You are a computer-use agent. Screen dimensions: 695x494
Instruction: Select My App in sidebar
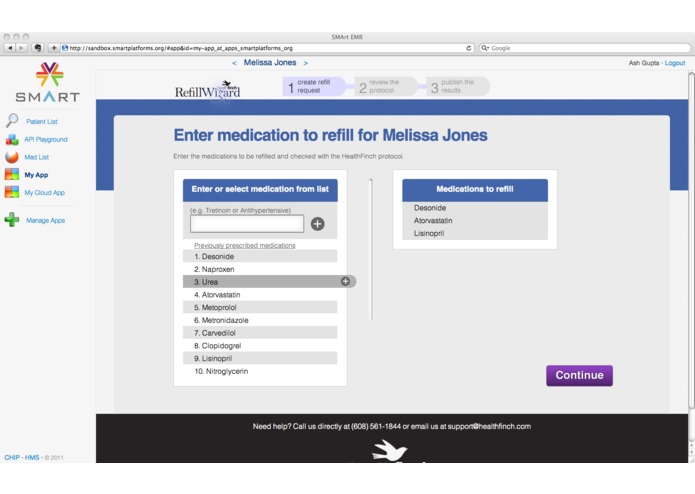(x=36, y=175)
